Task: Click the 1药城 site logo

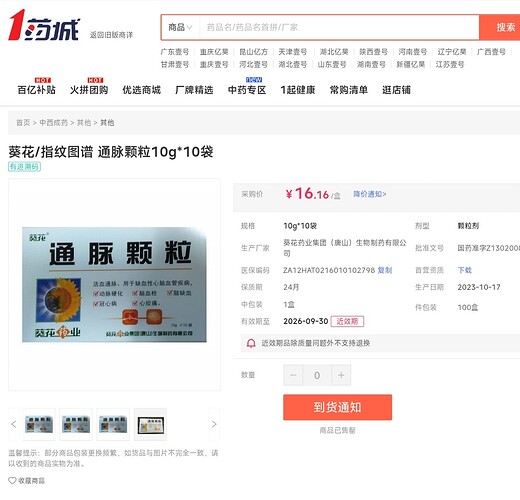Action: pyautogui.click(x=44, y=25)
